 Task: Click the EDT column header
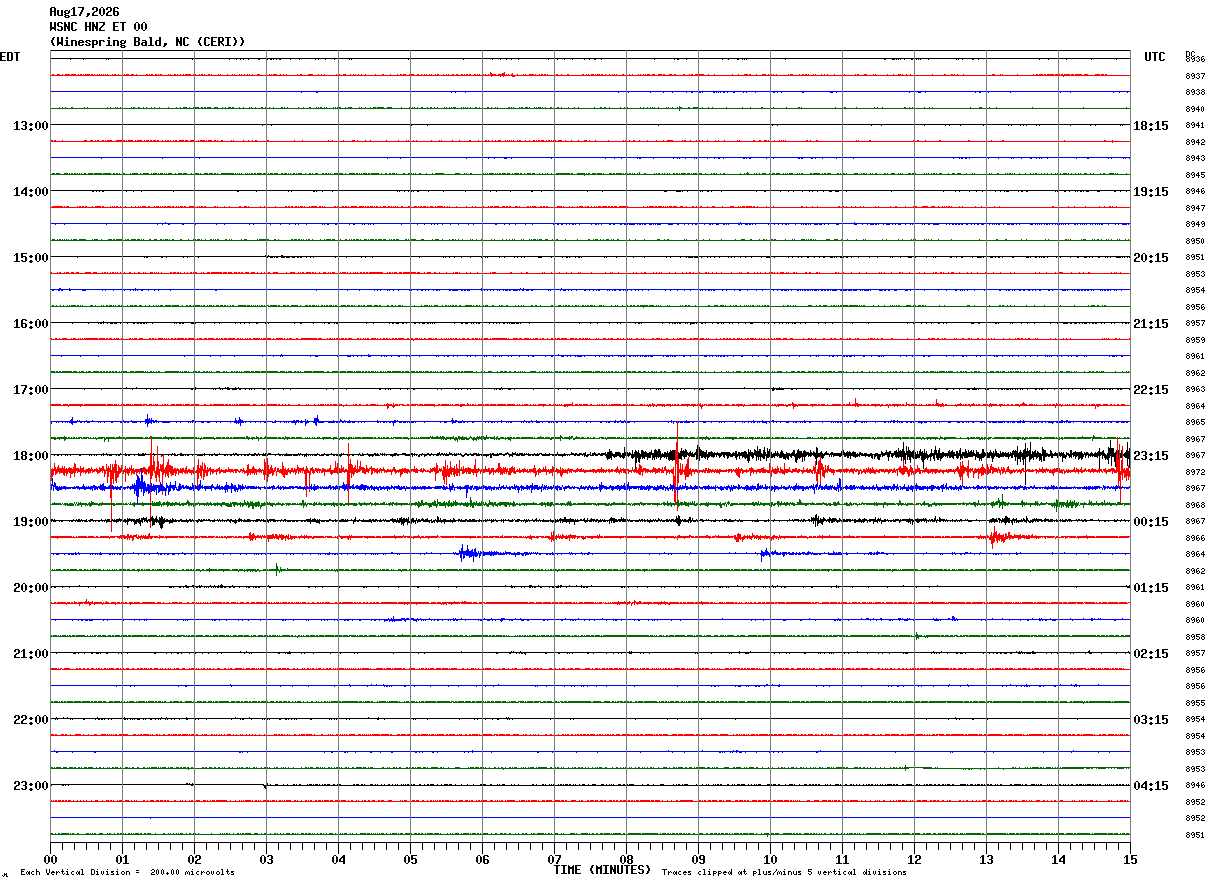10,57
